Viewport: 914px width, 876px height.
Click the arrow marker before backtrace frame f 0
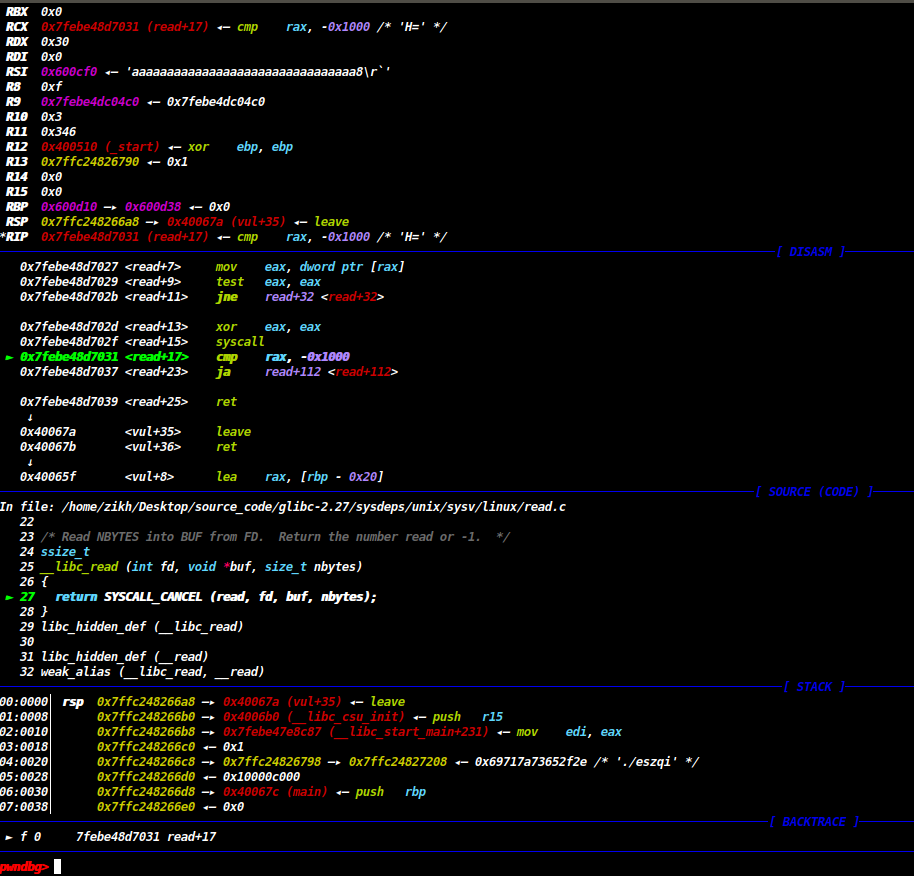pyautogui.click(x=10, y=837)
